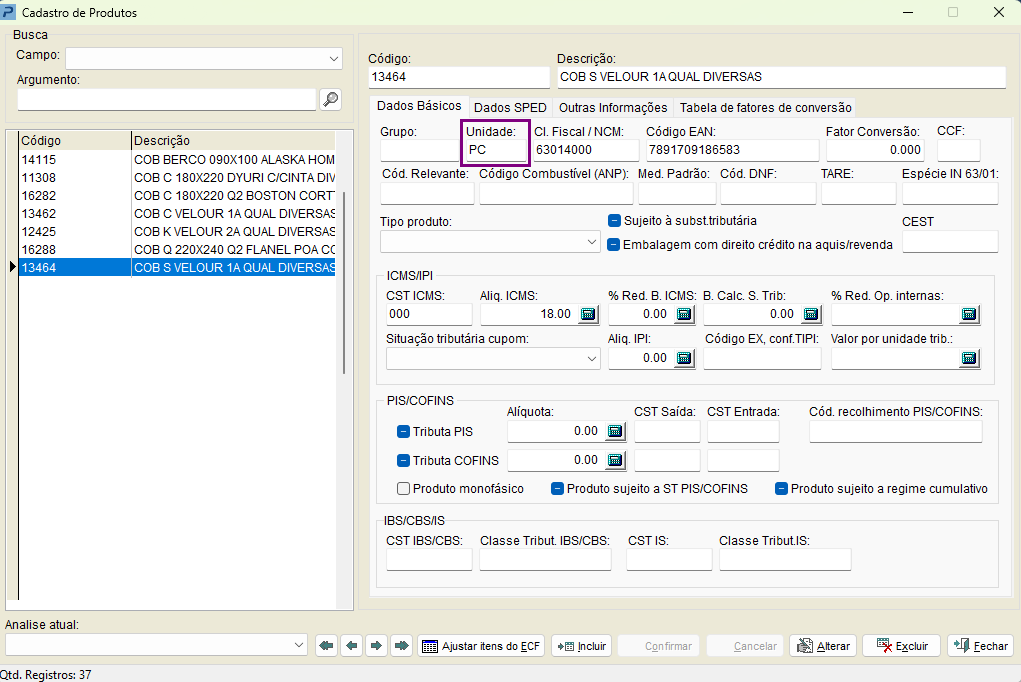
Task: Select row COB K VELOUR 2A QUAL DIVERSAS
Action: pos(177,231)
